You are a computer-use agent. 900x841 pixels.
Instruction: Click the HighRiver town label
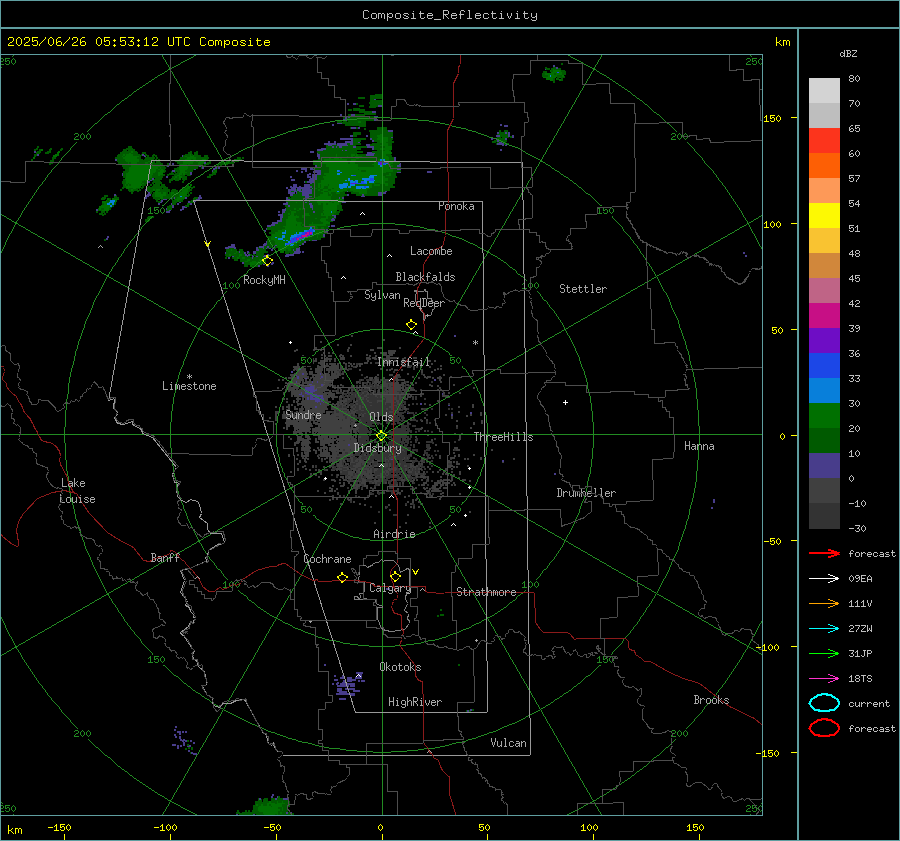(415, 702)
